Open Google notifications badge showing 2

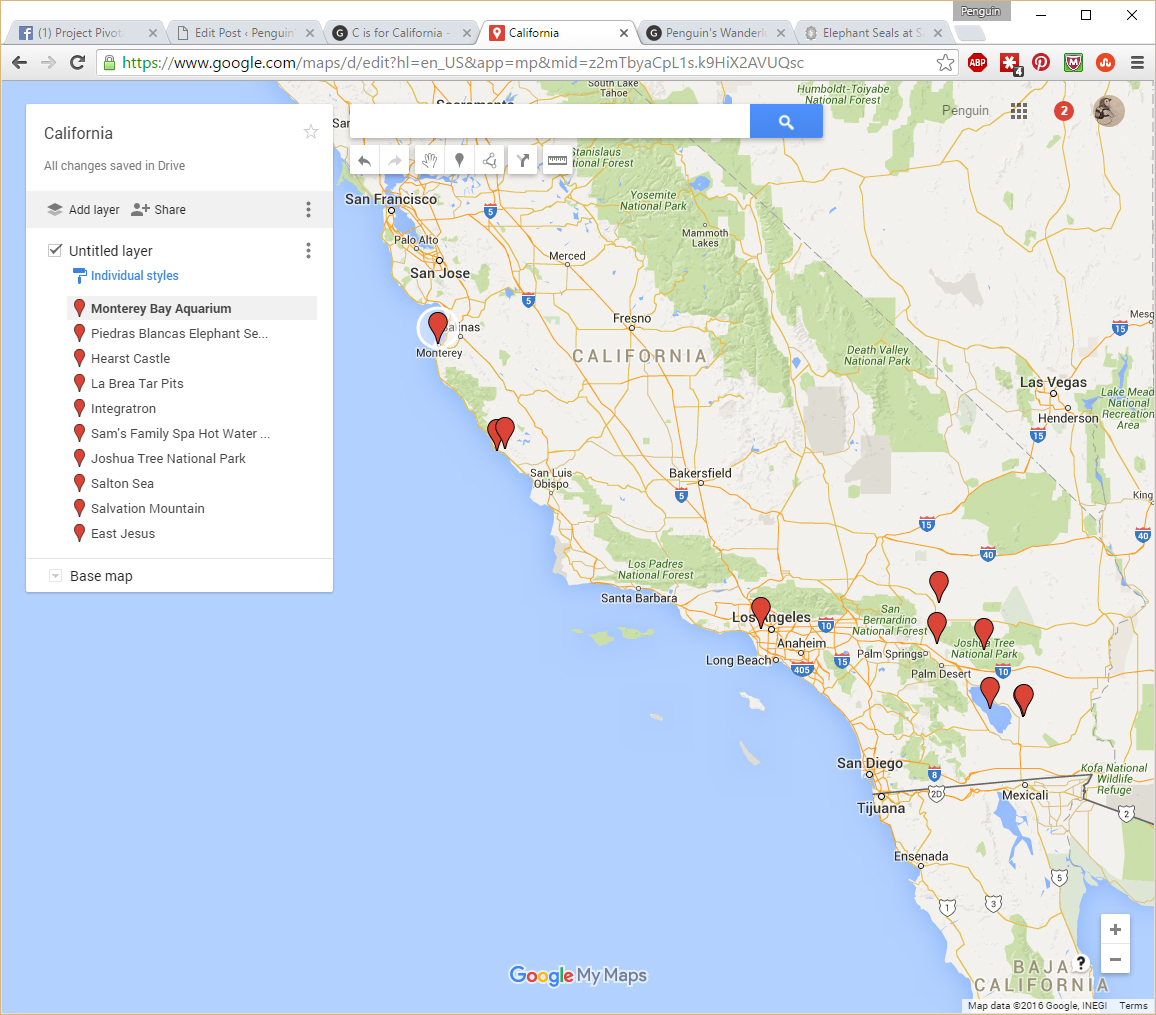pos(1064,111)
